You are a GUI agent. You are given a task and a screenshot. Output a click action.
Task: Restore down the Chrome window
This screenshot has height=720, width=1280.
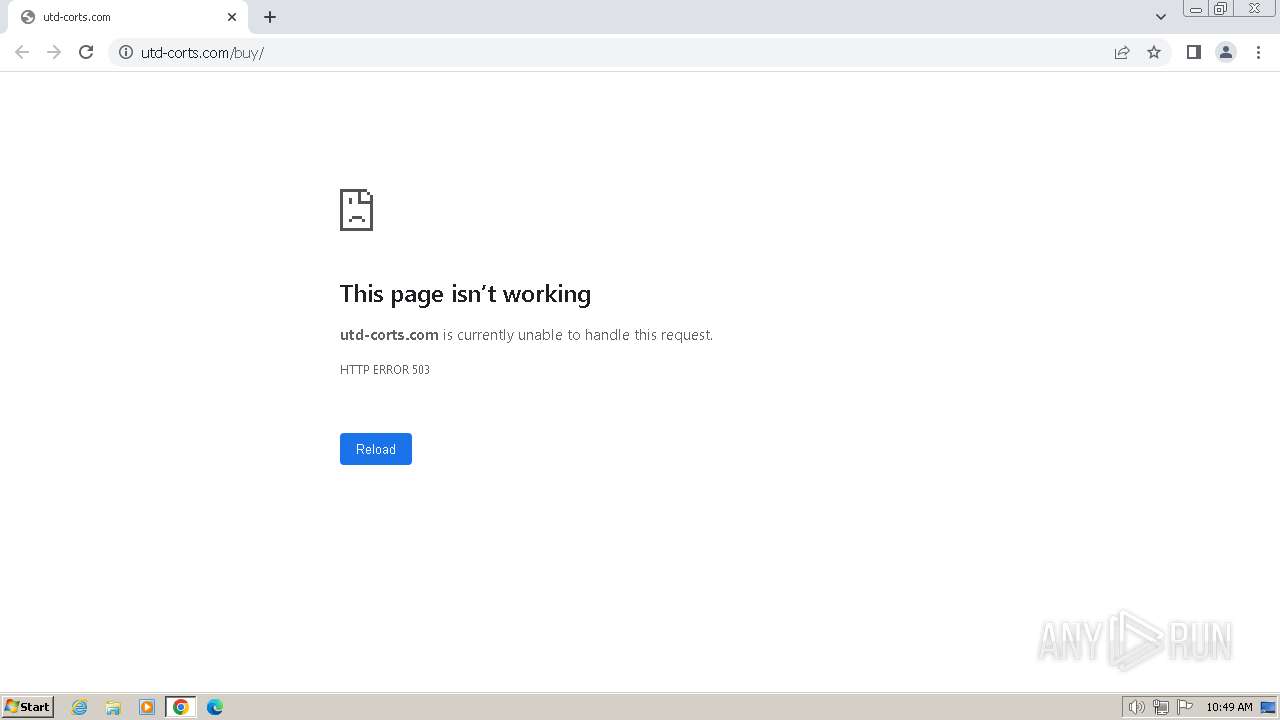coord(1221,9)
